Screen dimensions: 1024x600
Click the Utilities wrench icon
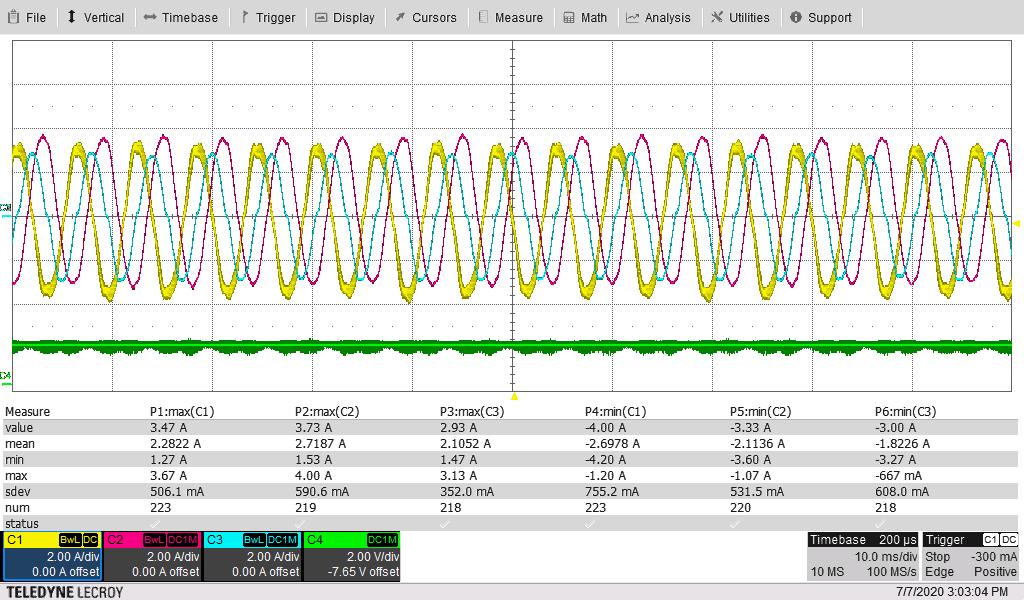coord(716,16)
